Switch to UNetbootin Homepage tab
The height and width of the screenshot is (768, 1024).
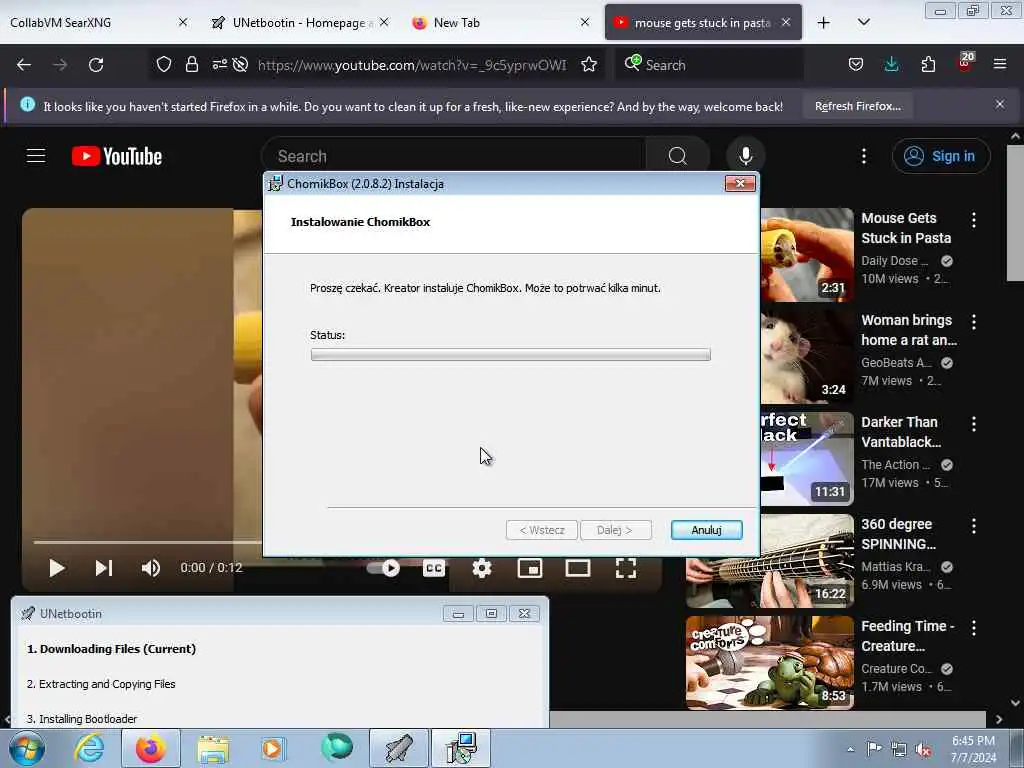click(298, 23)
